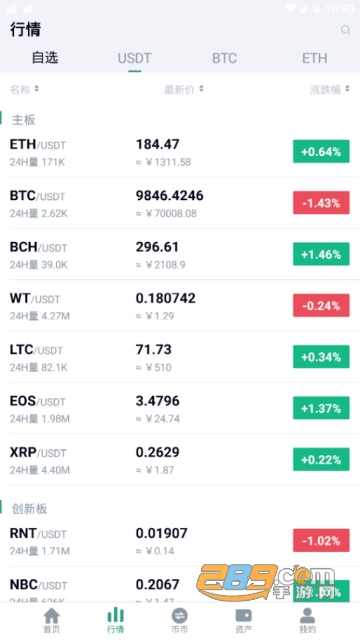Screen dimensions: 360x640
Task: Sort by 最新价 latest price arrows
Action: 201,89
